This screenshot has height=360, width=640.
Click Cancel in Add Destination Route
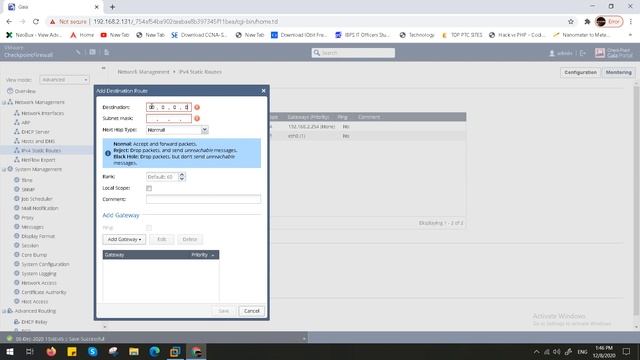click(251, 311)
